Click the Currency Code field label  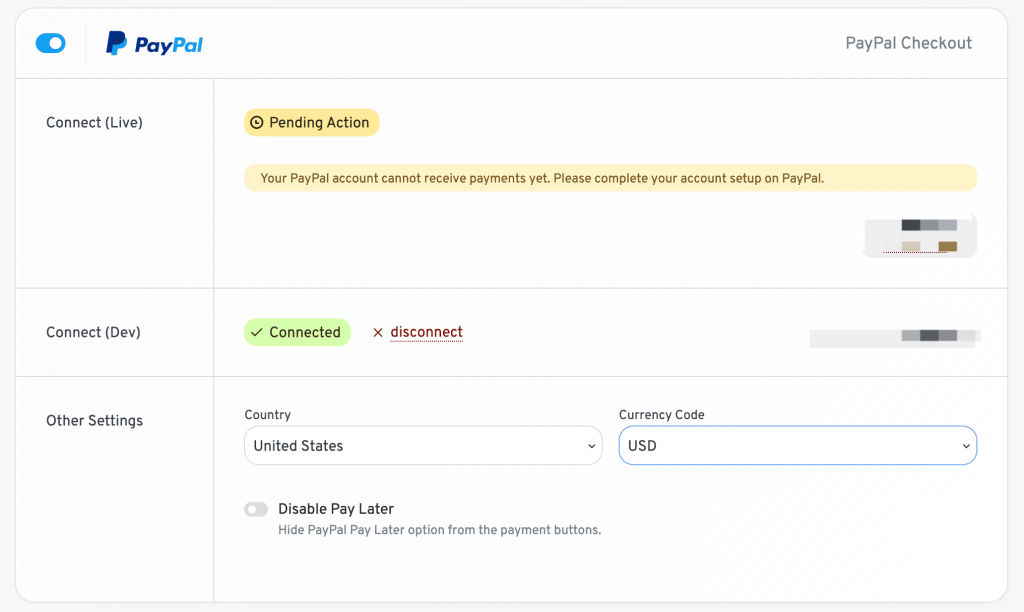(x=662, y=415)
